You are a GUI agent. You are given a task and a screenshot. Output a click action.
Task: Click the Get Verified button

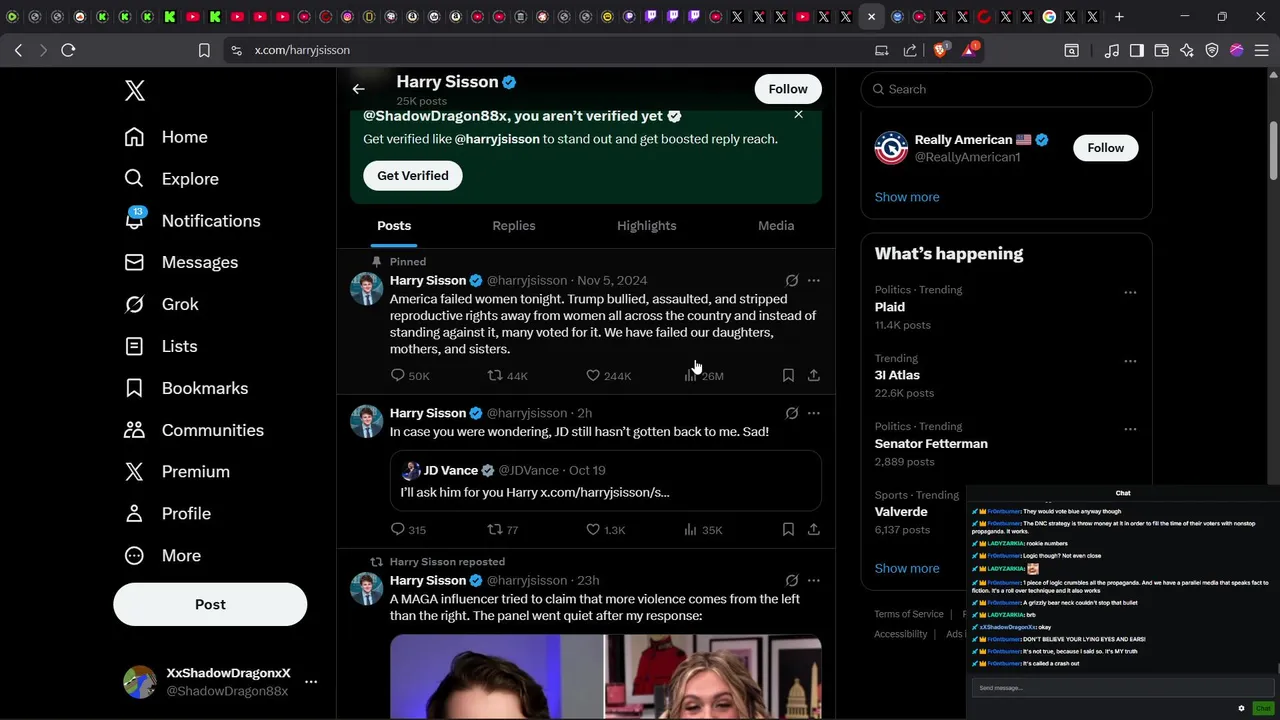pyautogui.click(x=413, y=175)
